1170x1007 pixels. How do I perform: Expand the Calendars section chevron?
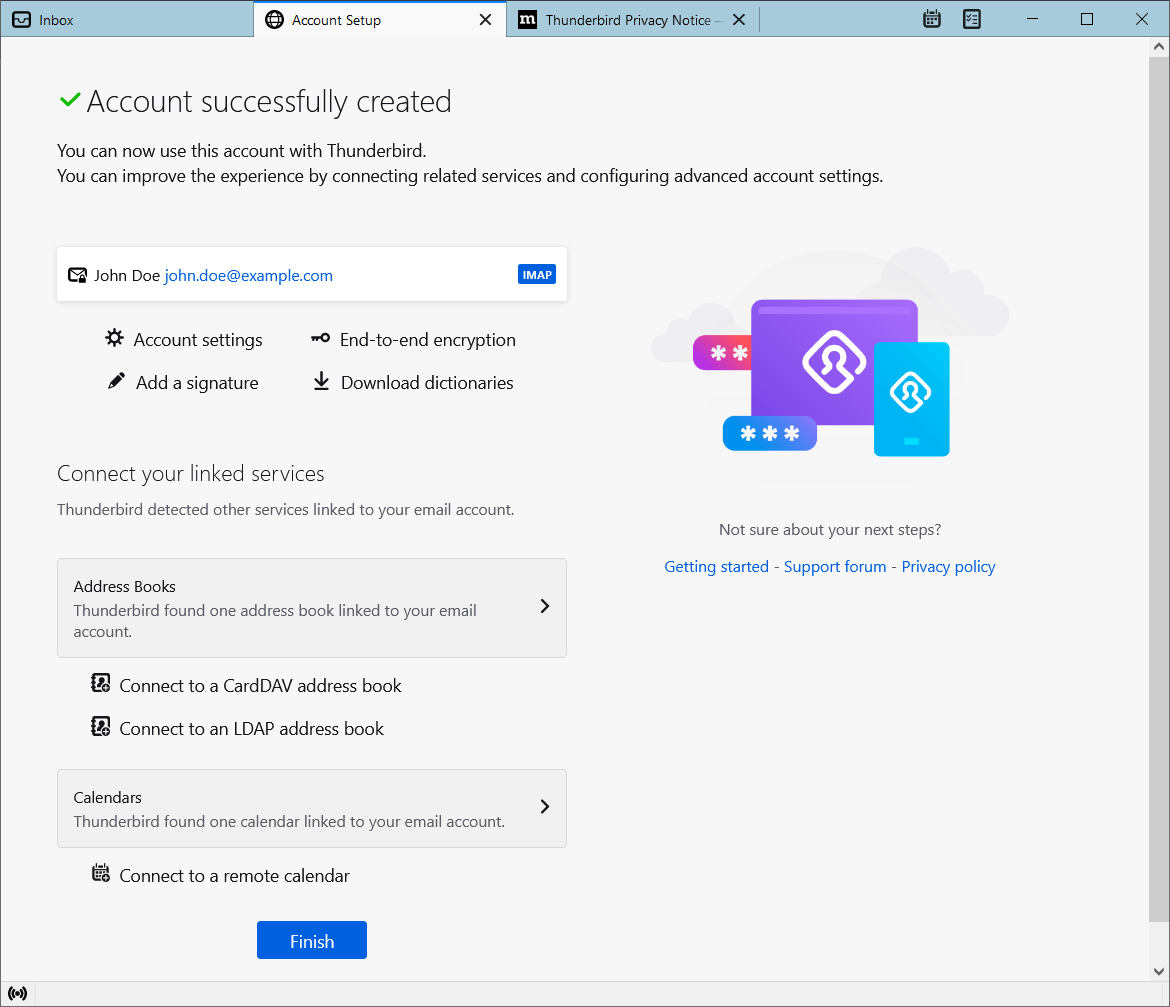point(544,806)
